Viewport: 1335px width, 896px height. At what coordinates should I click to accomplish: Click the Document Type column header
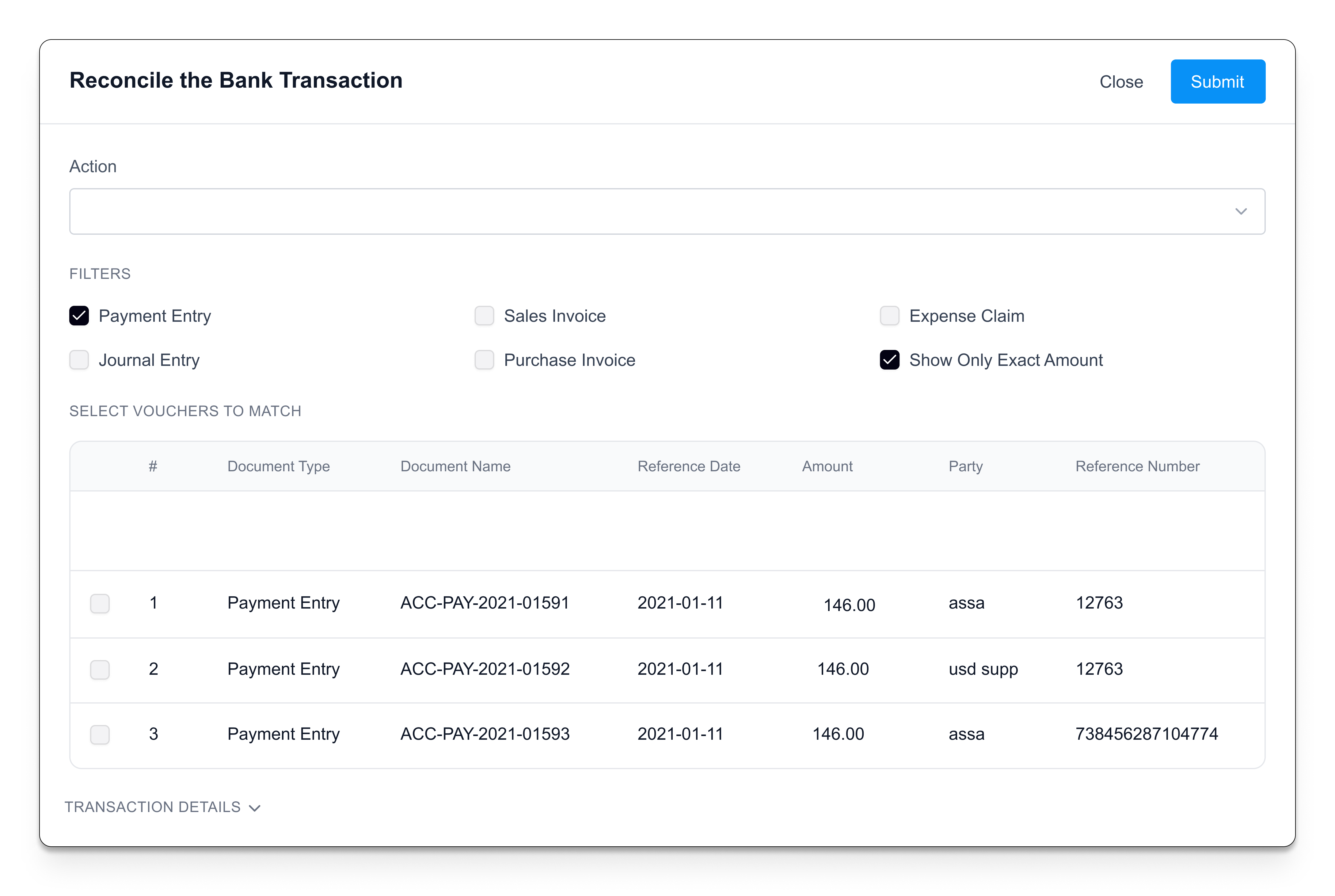click(x=278, y=466)
